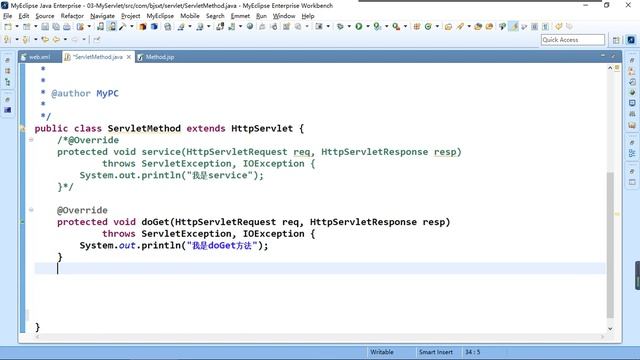Go forward with yellow right arrow
640x360 pixels.
(x=75, y=40)
